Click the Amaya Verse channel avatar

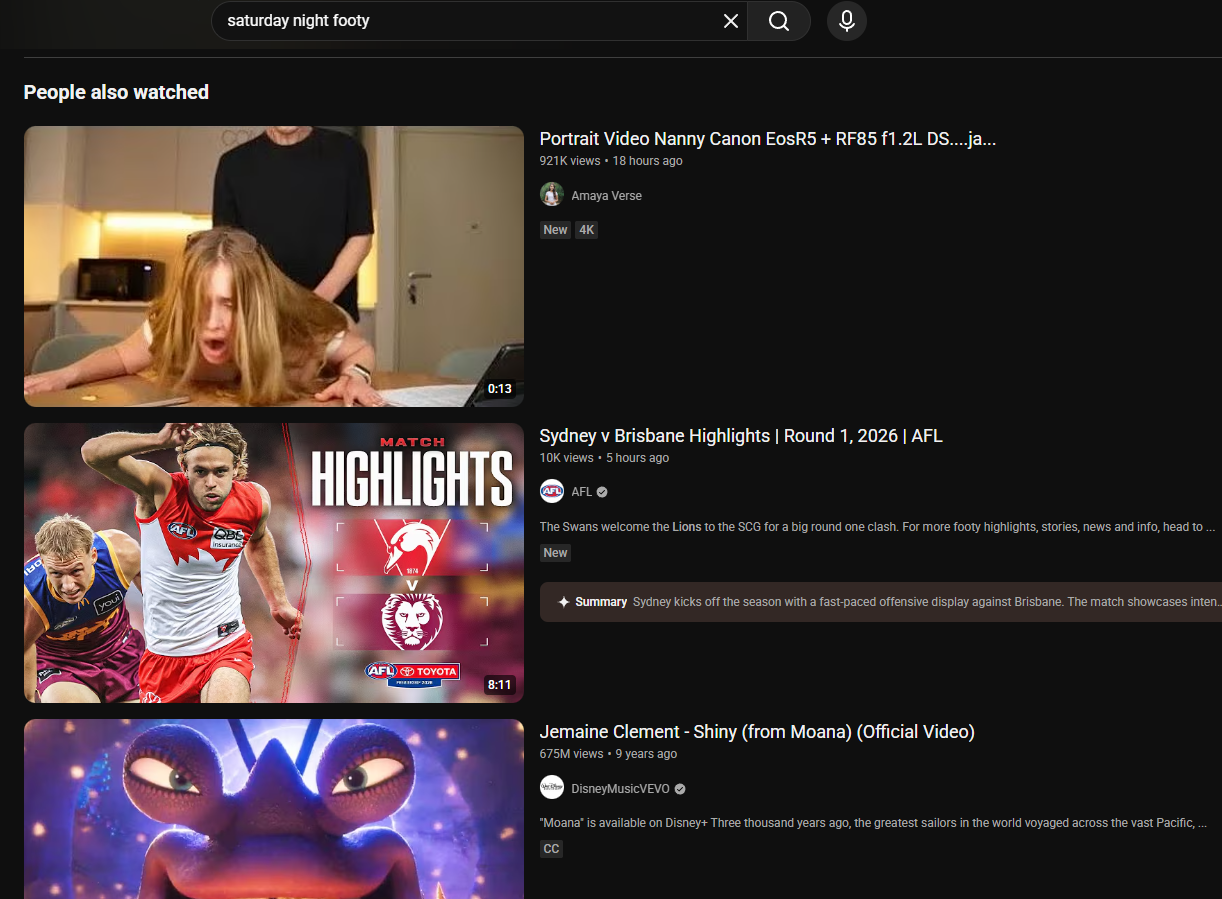552,195
